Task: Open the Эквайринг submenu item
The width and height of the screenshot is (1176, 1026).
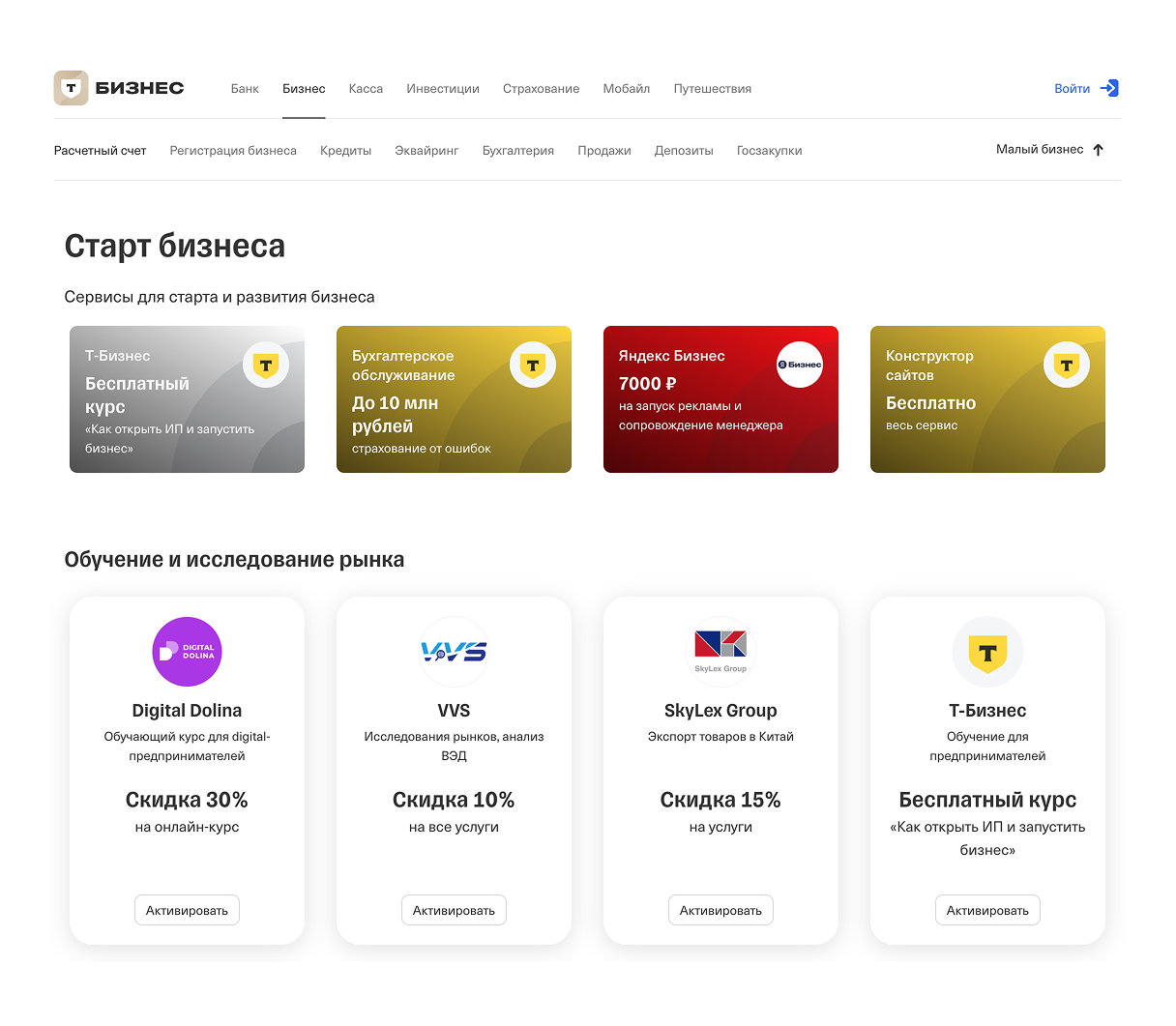Action: coord(426,151)
